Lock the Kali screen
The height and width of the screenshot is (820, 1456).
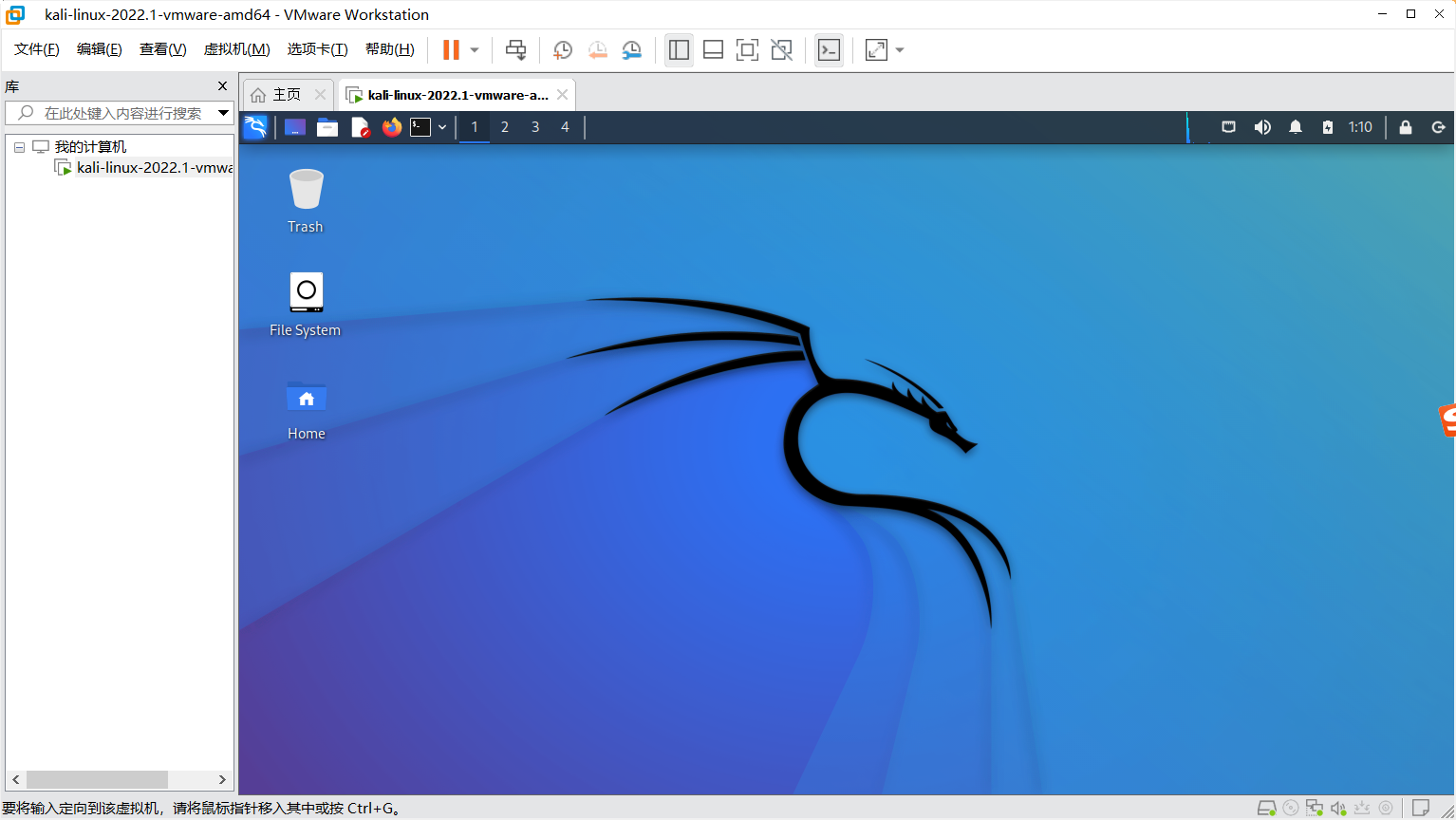pyautogui.click(x=1406, y=127)
